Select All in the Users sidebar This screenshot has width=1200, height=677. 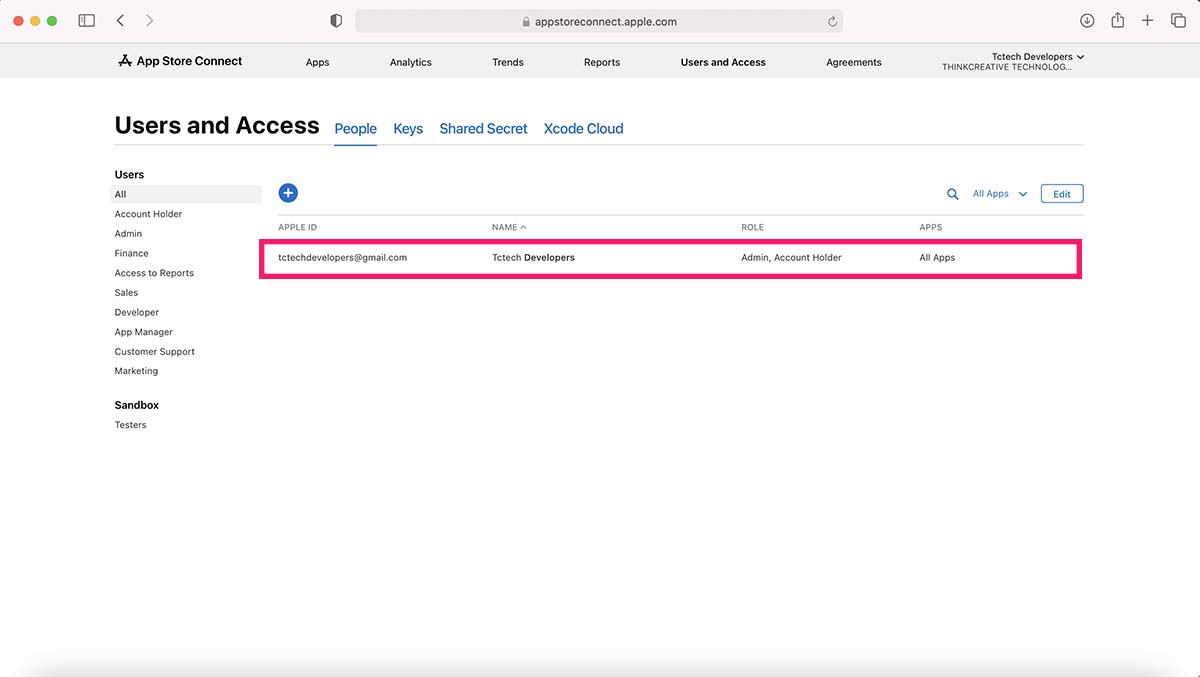[x=186, y=194]
